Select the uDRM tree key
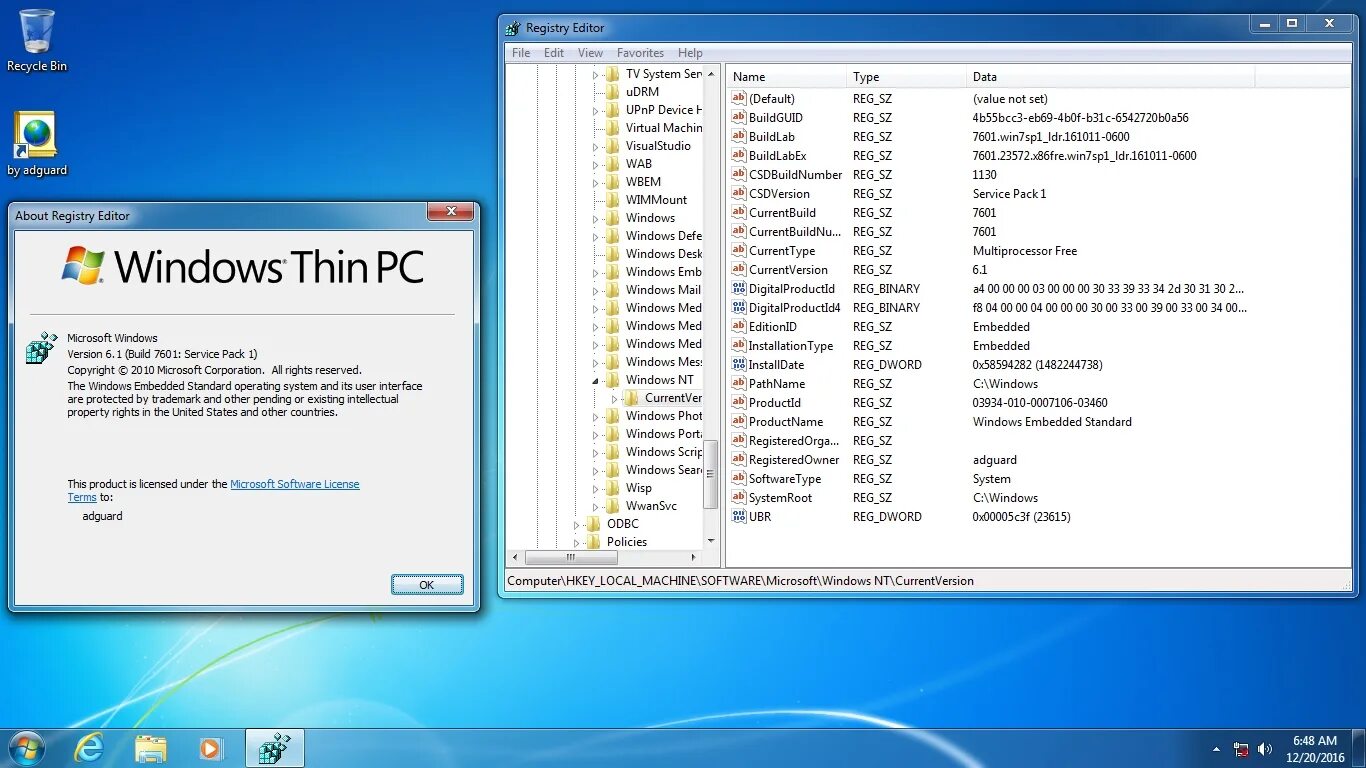This screenshot has height=768, width=1366. click(642, 92)
